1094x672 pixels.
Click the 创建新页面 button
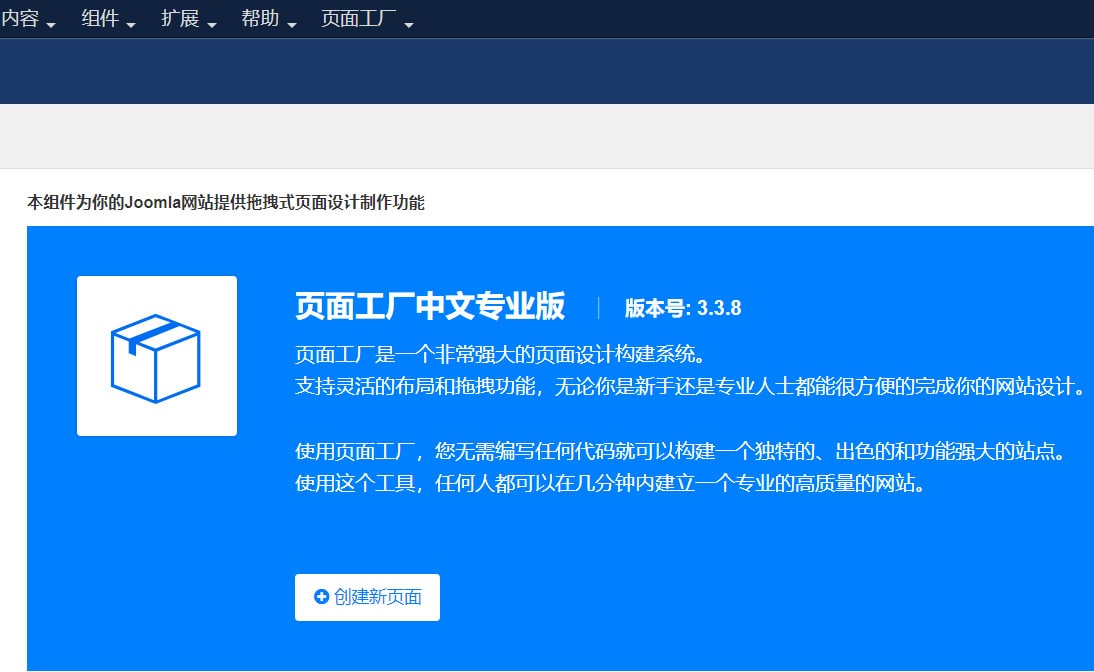(x=367, y=597)
